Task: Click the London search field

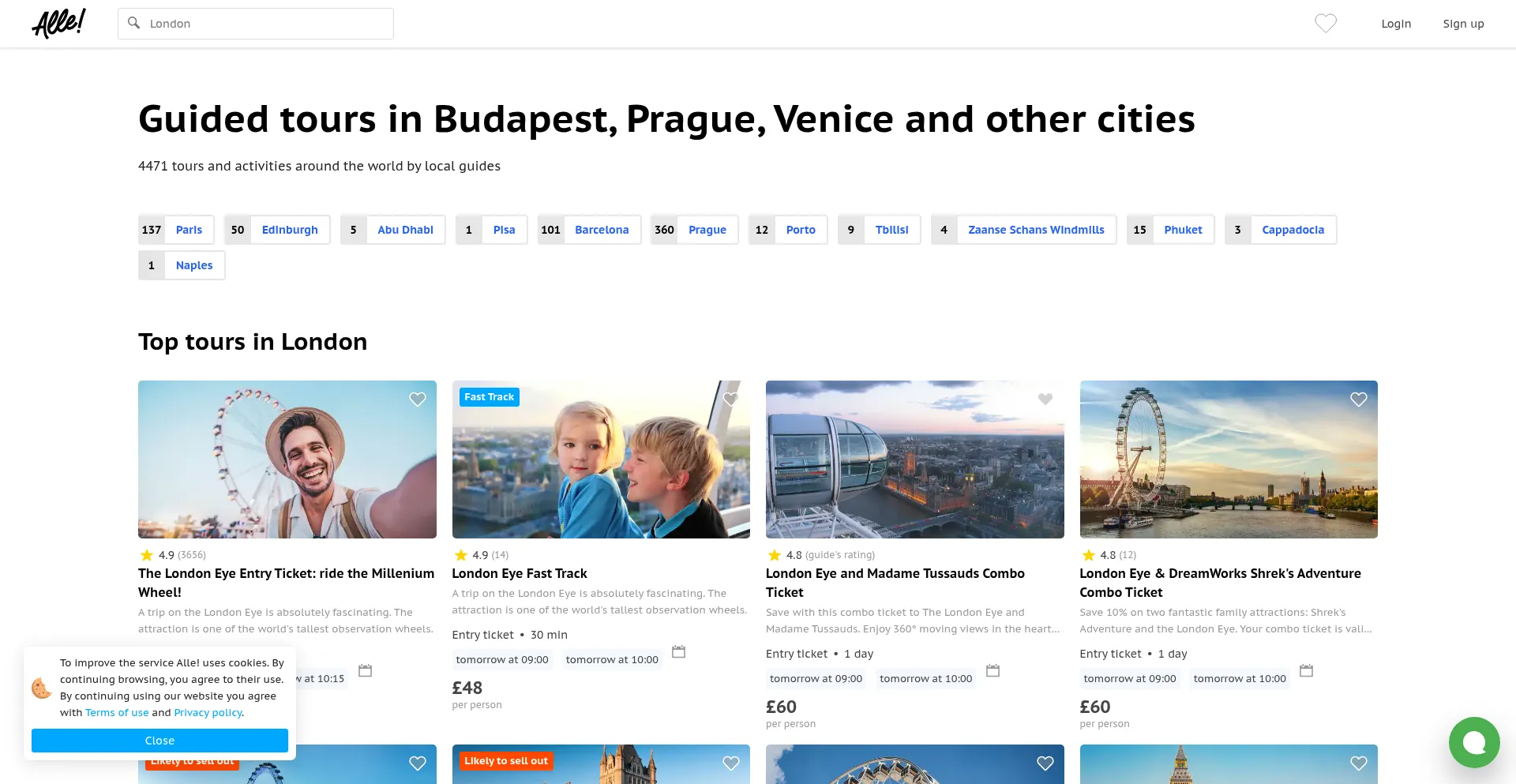Action: pyautogui.click(x=256, y=24)
